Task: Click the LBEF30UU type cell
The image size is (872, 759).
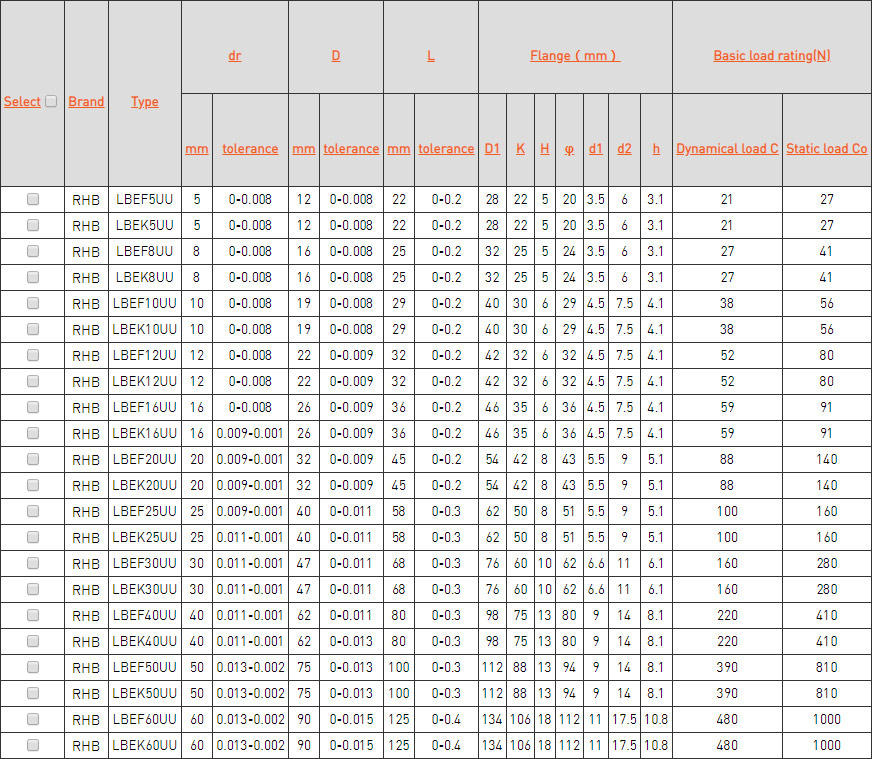Action: (145, 563)
